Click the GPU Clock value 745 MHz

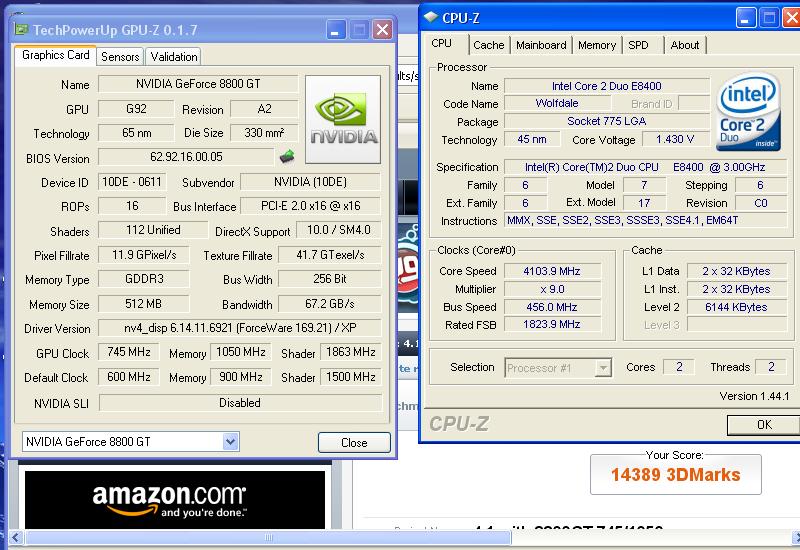click(x=129, y=352)
